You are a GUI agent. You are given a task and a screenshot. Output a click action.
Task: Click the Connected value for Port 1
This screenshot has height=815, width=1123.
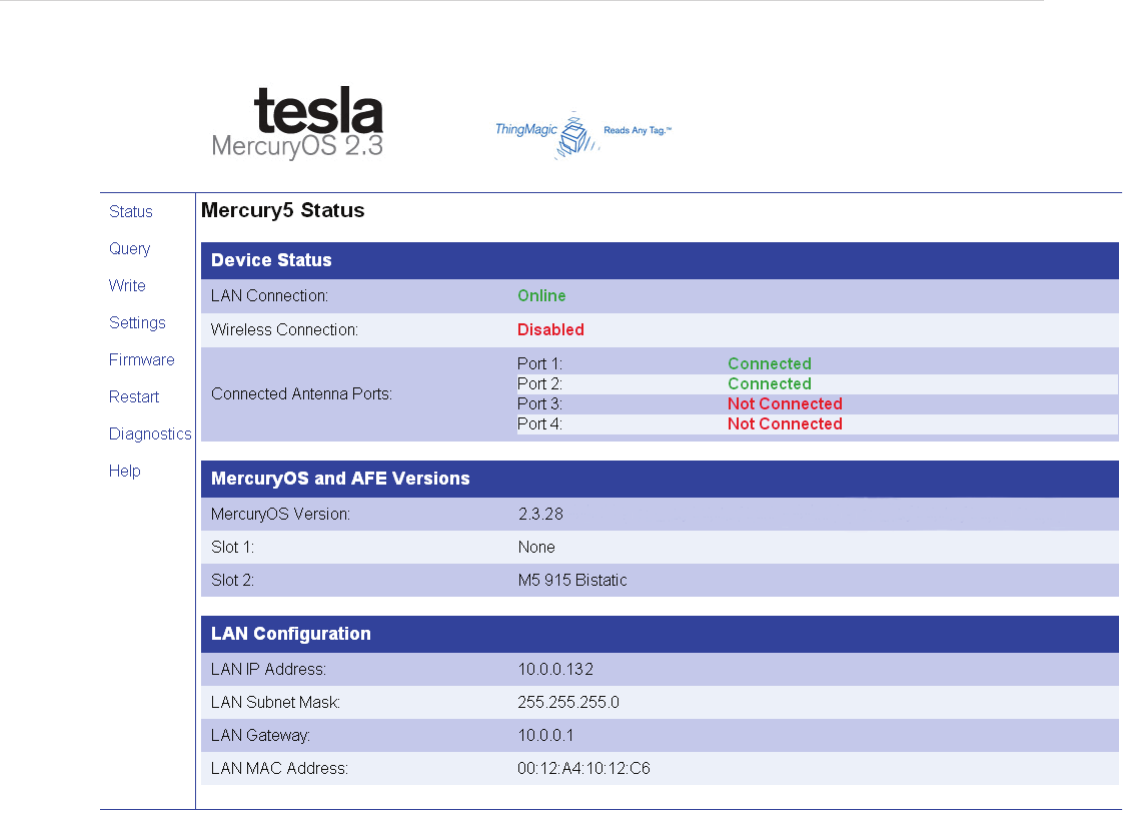pos(769,364)
